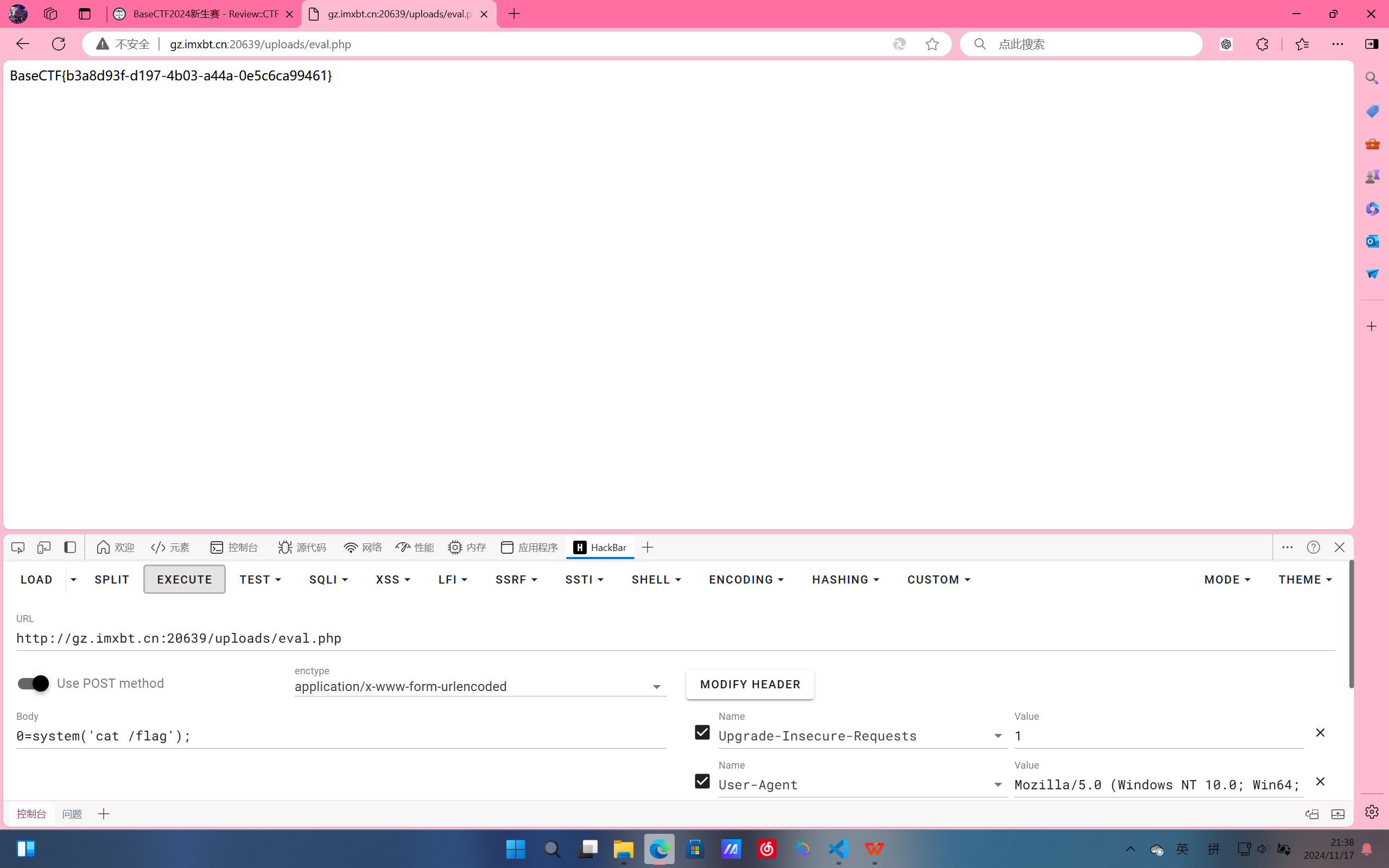Open Outlook icon in Edge sidebar

[x=1372, y=241]
